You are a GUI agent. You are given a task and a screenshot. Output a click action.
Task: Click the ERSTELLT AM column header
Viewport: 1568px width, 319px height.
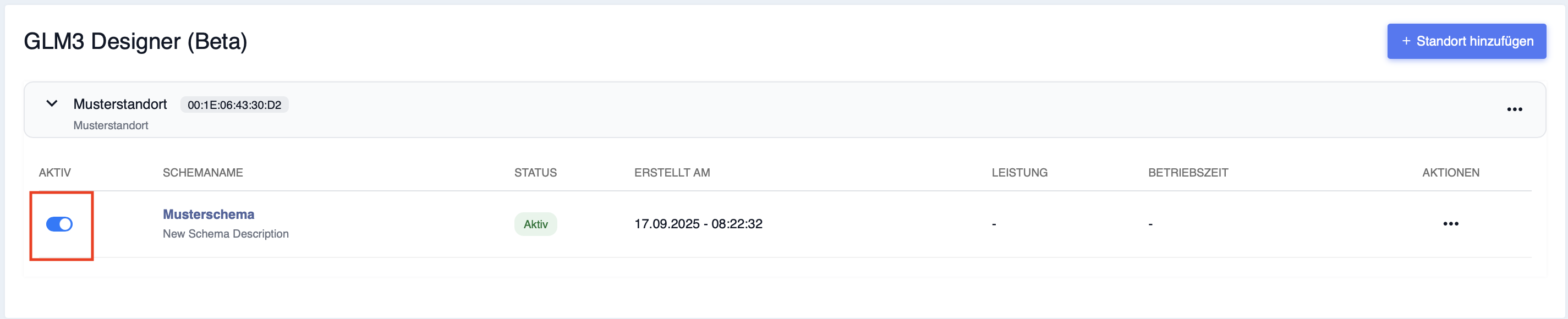[x=672, y=173]
